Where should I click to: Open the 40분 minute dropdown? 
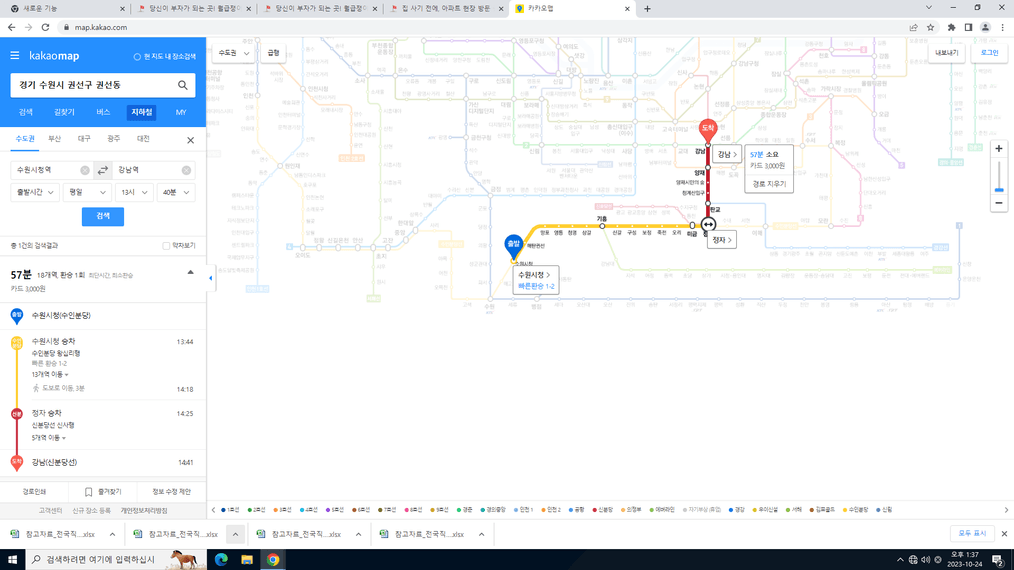coord(176,192)
